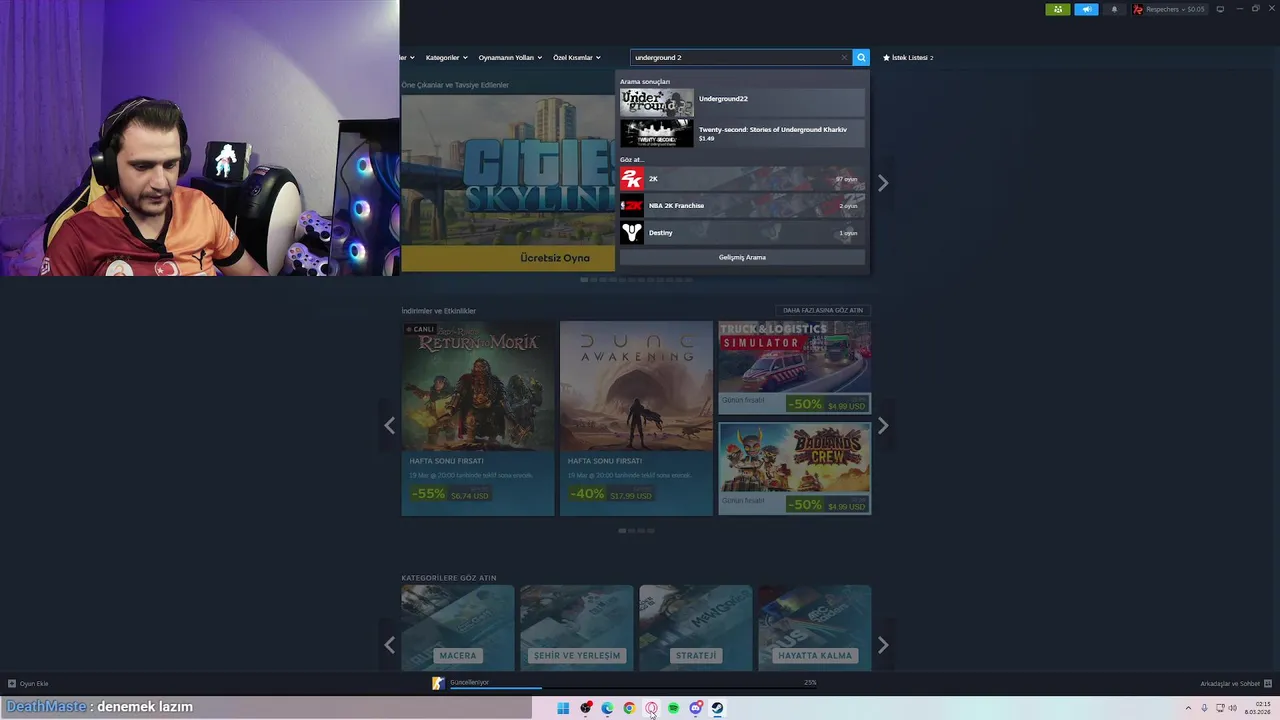The width and height of the screenshot is (1280, 720).
Task: Open Spotify from the taskbar
Action: pos(673,708)
